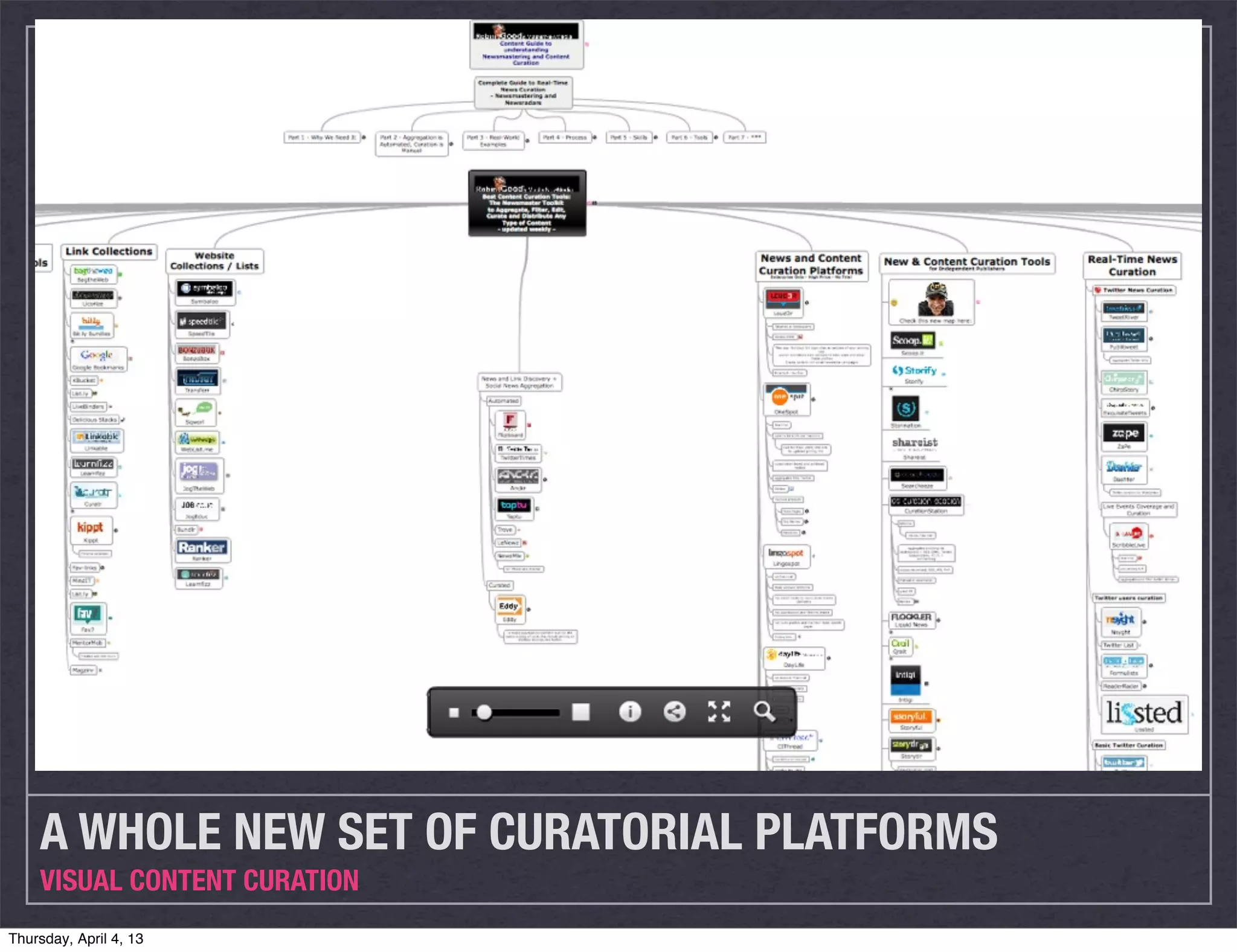This screenshot has width=1237, height=952.
Task: Open search with the magnifying glass icon
Action: 764,712
